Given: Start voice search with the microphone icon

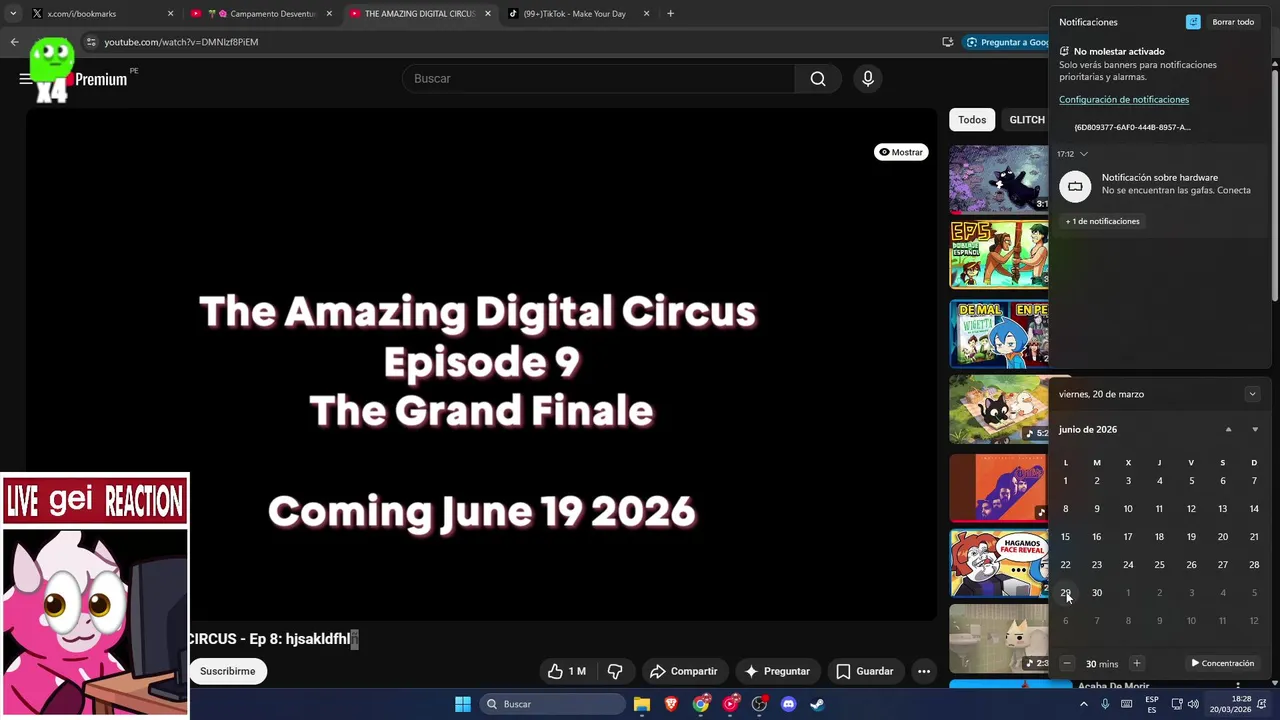Looking at the screenshot, I should point(868,79).
